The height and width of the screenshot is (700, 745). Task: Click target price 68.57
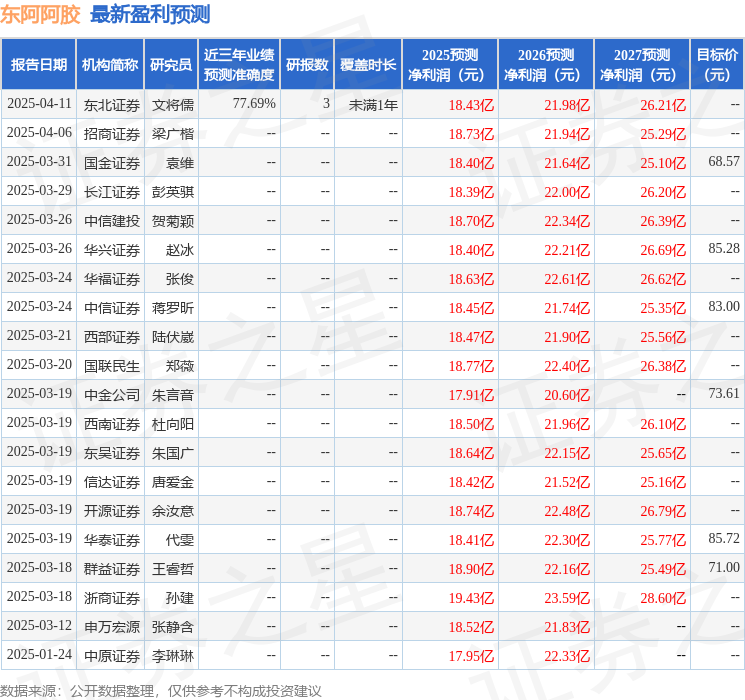724,162
